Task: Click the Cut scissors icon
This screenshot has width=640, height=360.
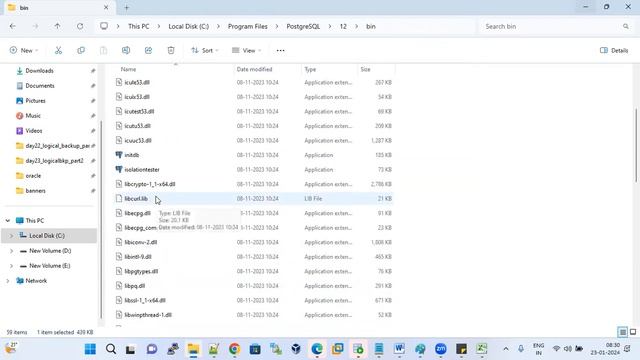Action: [x=58, y=50]
